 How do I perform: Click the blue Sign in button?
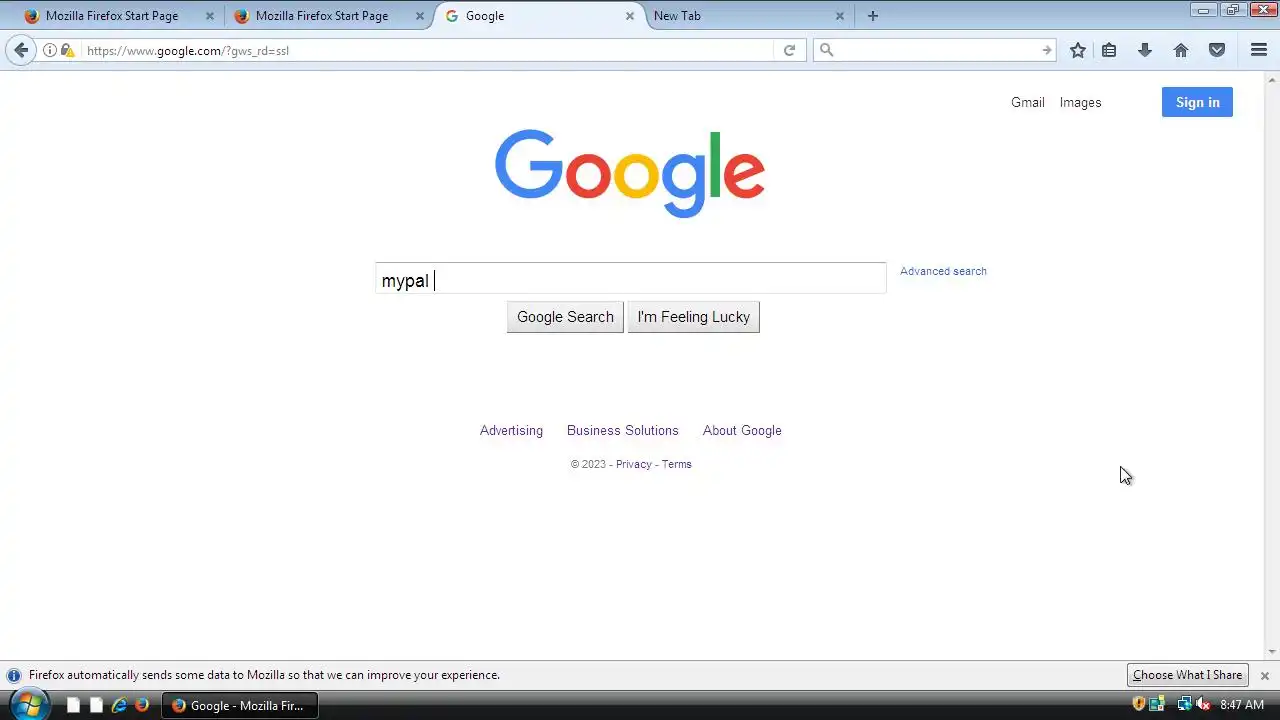pyautogui.click(x=1197, y=102)
